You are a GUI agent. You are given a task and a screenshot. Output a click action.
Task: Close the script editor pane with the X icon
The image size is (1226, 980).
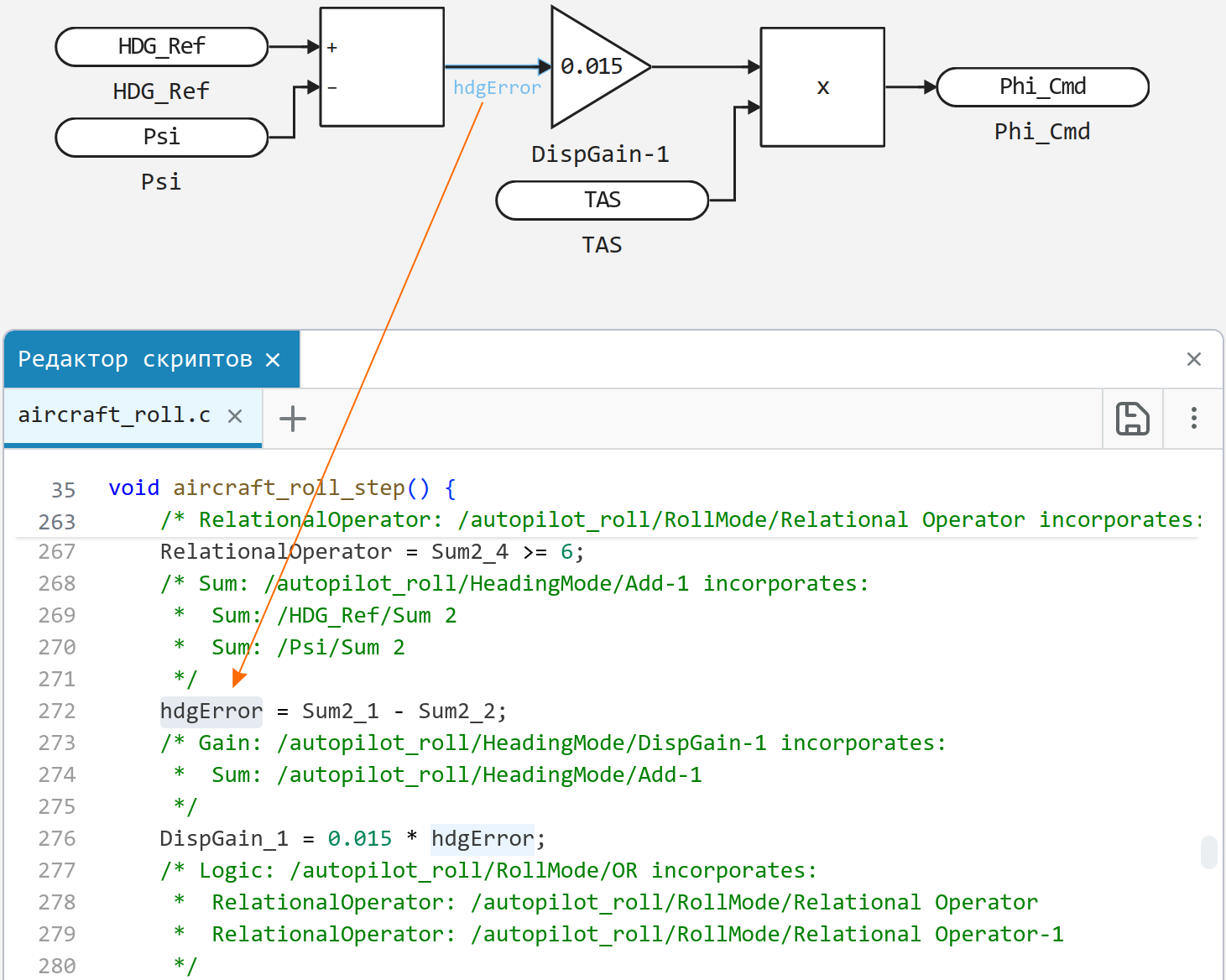click(x=1194, y=359)
